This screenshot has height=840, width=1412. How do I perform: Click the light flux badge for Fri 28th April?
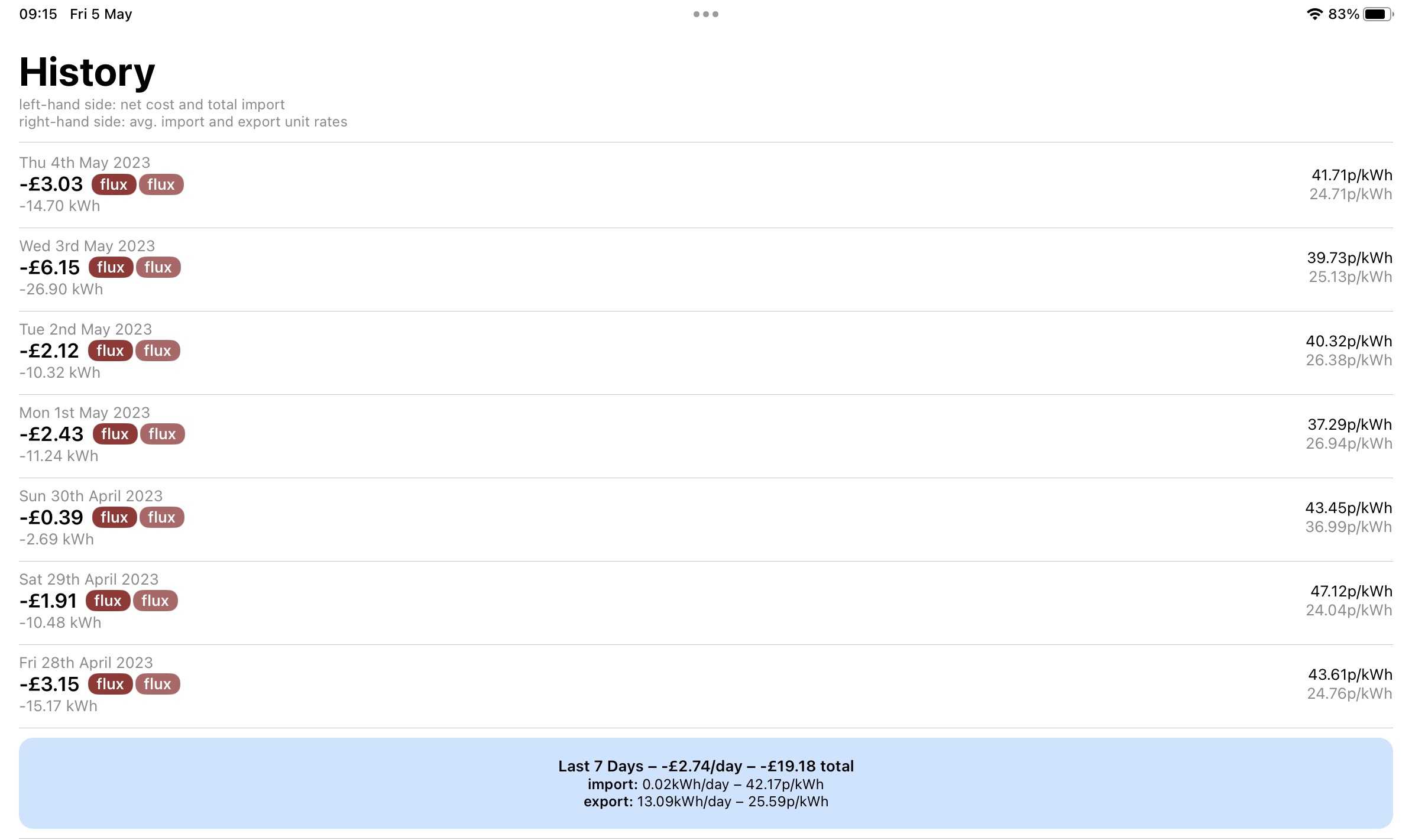coord(157,684)
